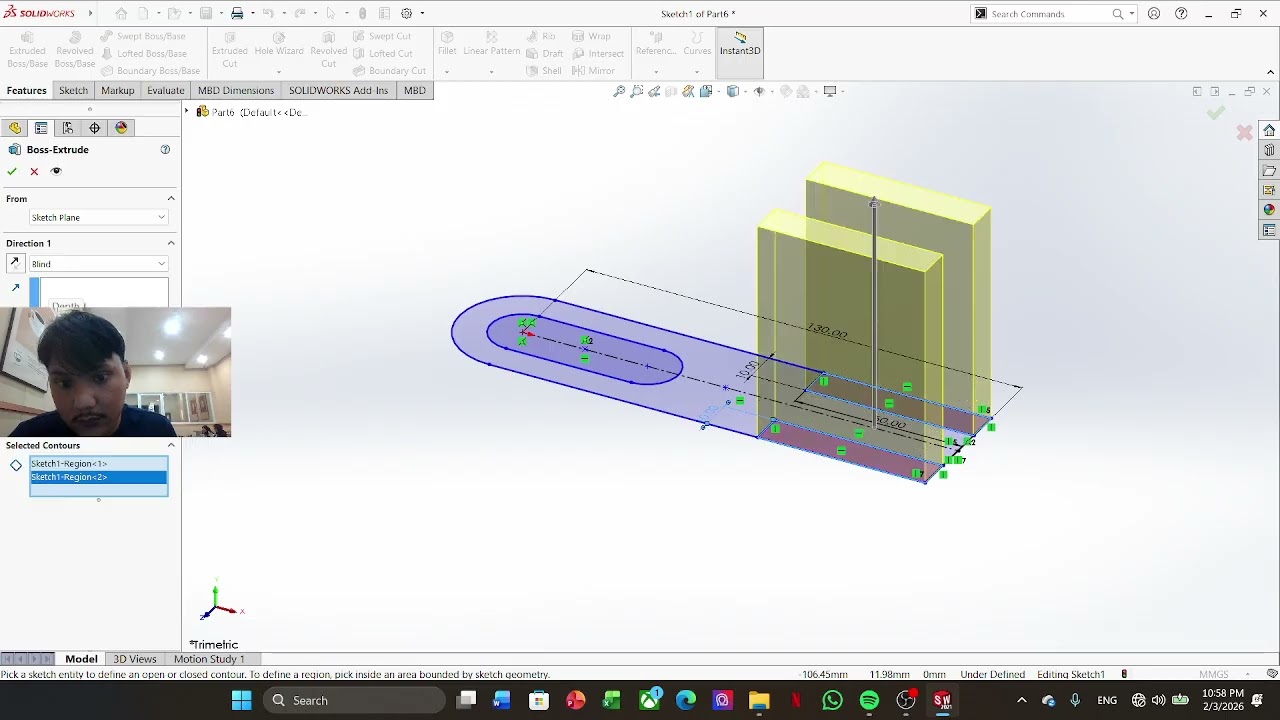Collapse the From section
Screen dimensions: 1280x720
coord(171,199)
